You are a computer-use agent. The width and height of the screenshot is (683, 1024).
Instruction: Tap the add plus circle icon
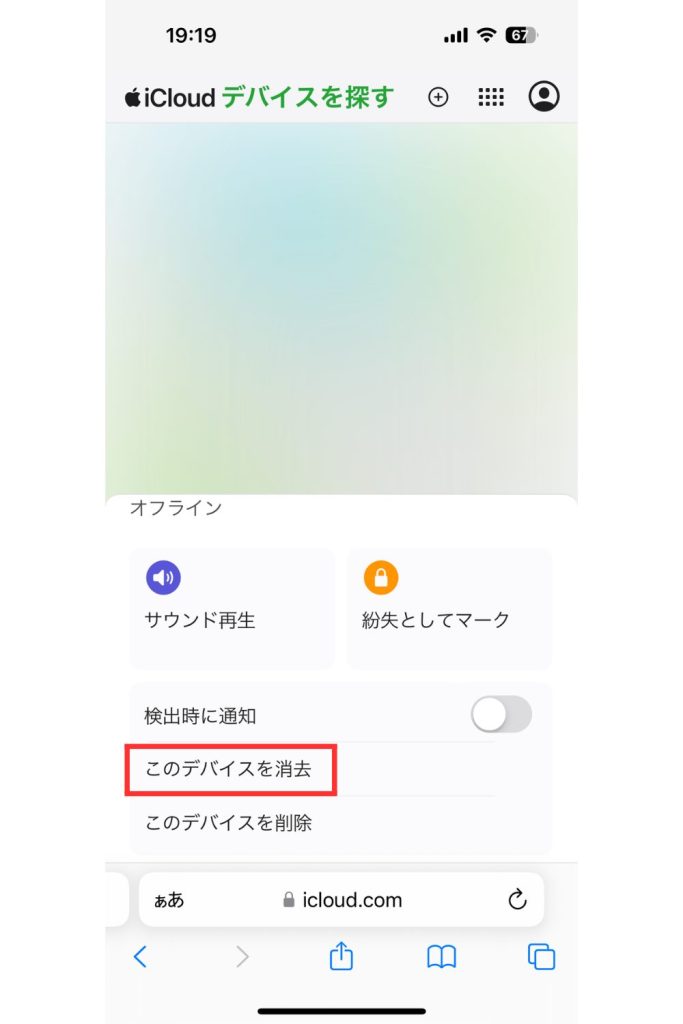(438, 97)
